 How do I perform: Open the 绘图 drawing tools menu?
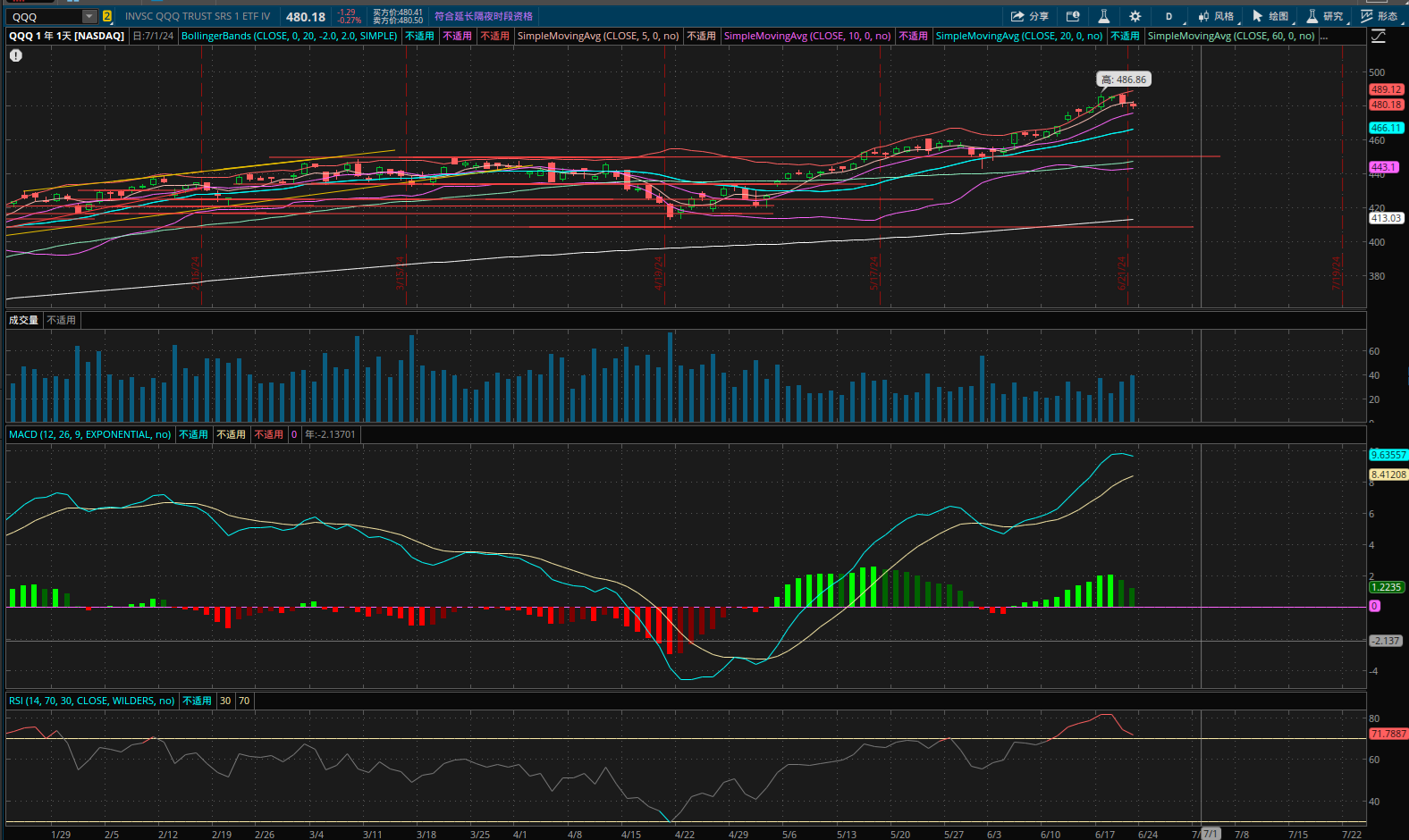coord(1270,16)
